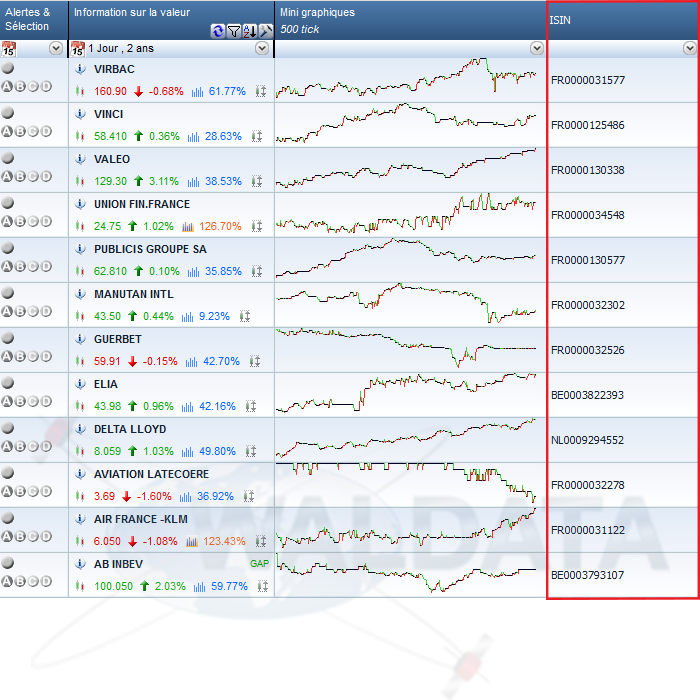Open VIRBAC stock name

[114, 69]
